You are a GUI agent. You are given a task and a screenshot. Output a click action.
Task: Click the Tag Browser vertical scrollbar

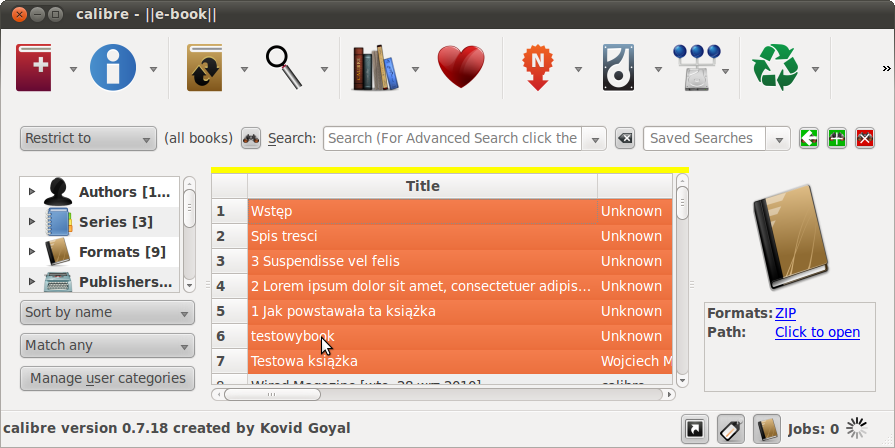[x=189, y=235]
